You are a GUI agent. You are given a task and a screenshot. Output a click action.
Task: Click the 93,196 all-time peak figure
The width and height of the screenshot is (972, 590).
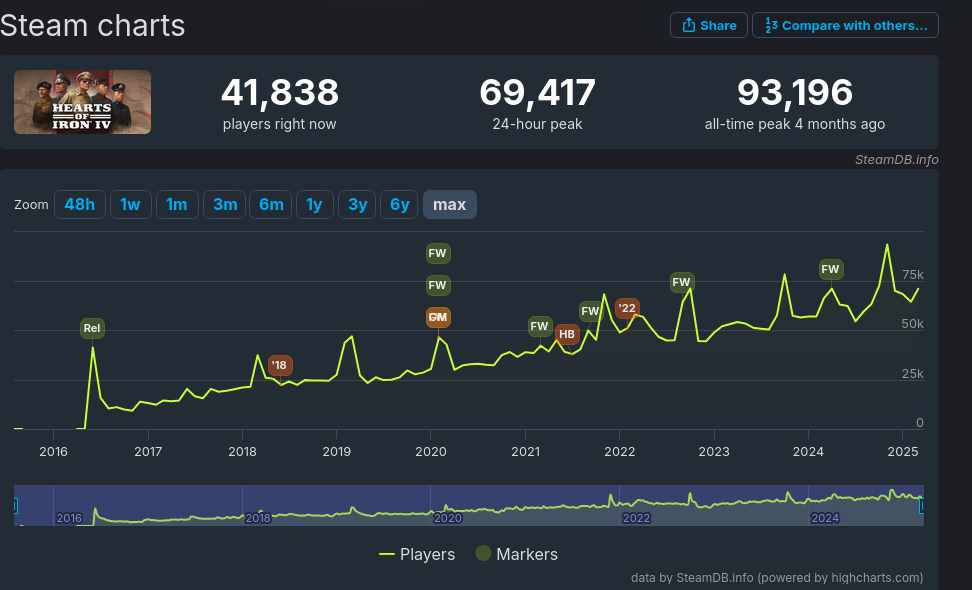click(x=795, y=93)
